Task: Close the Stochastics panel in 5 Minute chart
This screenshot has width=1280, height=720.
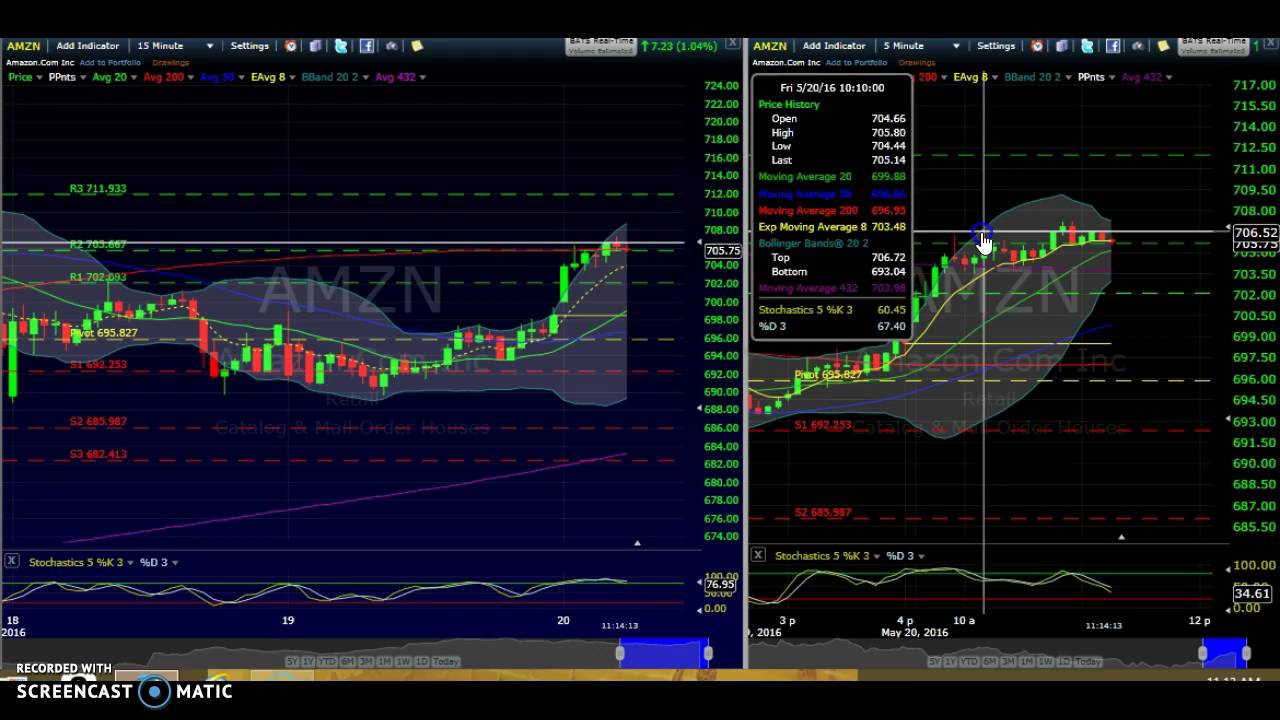Action: pos(758,555)
